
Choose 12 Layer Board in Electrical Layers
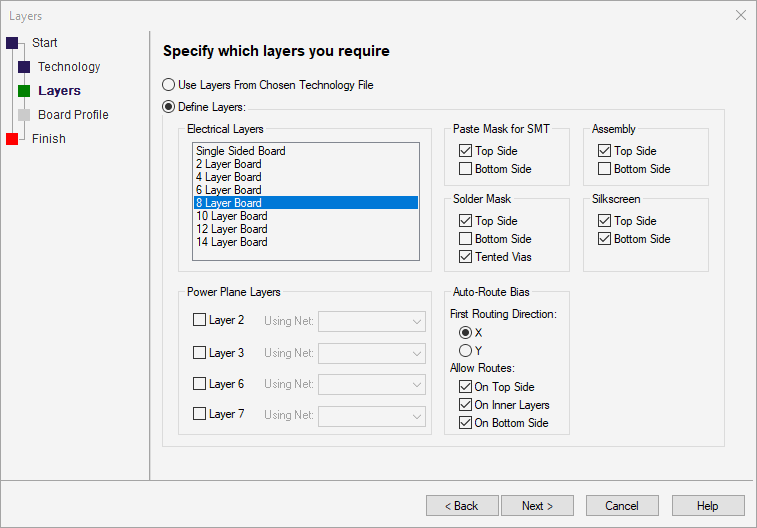pos(232,229)
